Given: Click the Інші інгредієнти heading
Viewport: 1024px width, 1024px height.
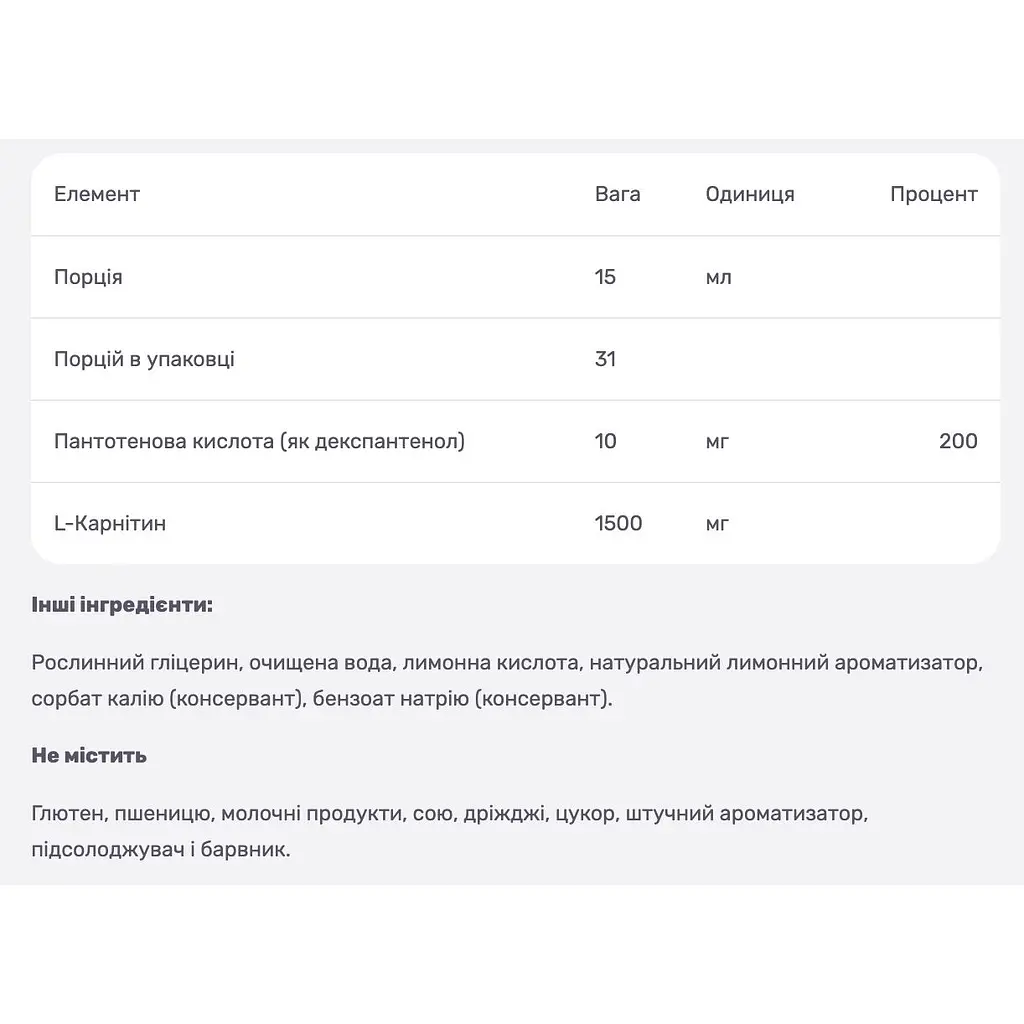Looking at the screenshot, I should (122, 605).
